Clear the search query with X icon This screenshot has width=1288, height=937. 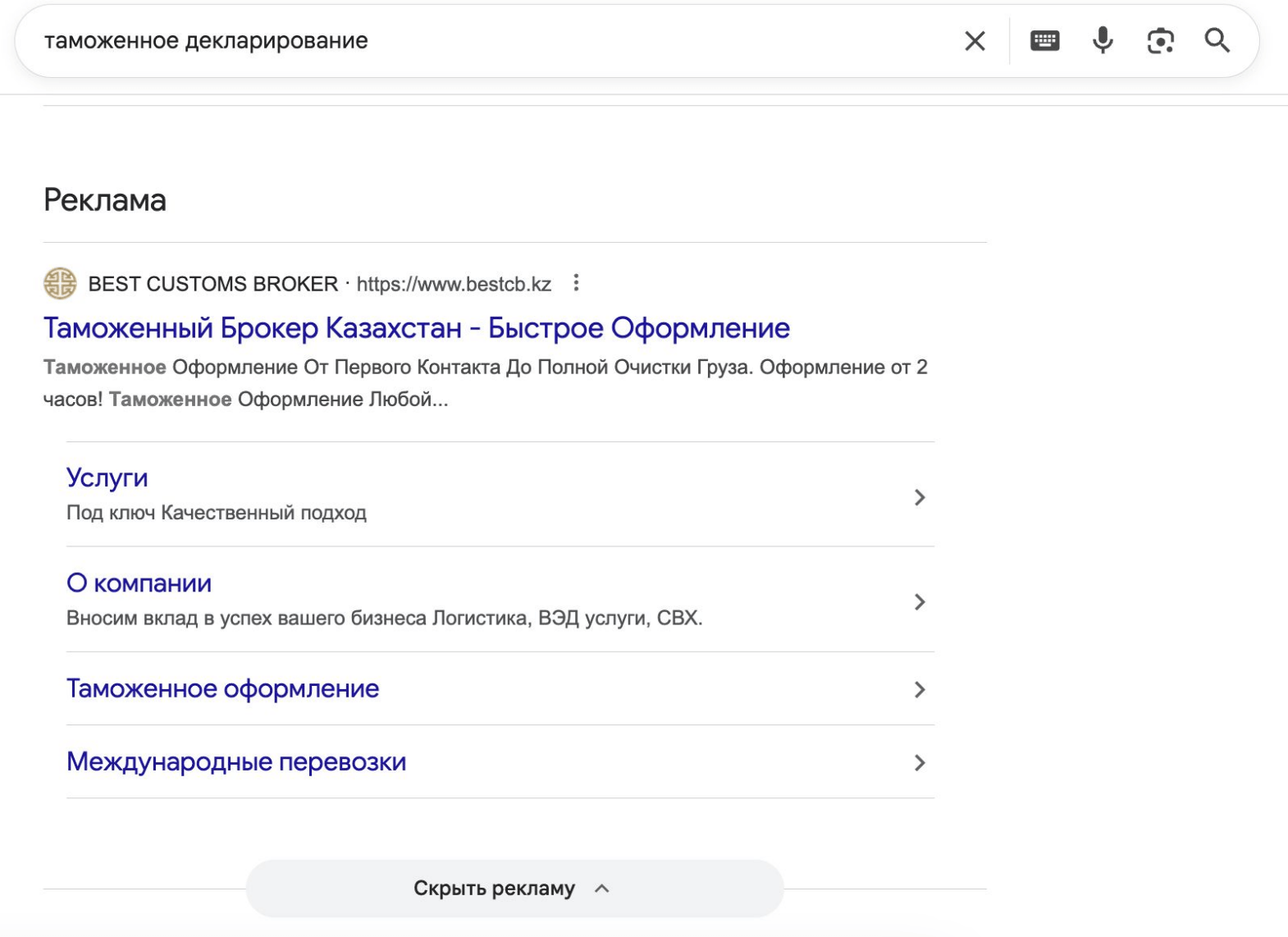975,41
